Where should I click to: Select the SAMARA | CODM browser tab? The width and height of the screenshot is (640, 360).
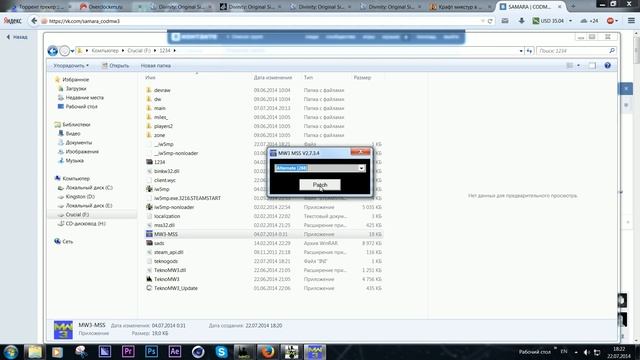[530, 7]
